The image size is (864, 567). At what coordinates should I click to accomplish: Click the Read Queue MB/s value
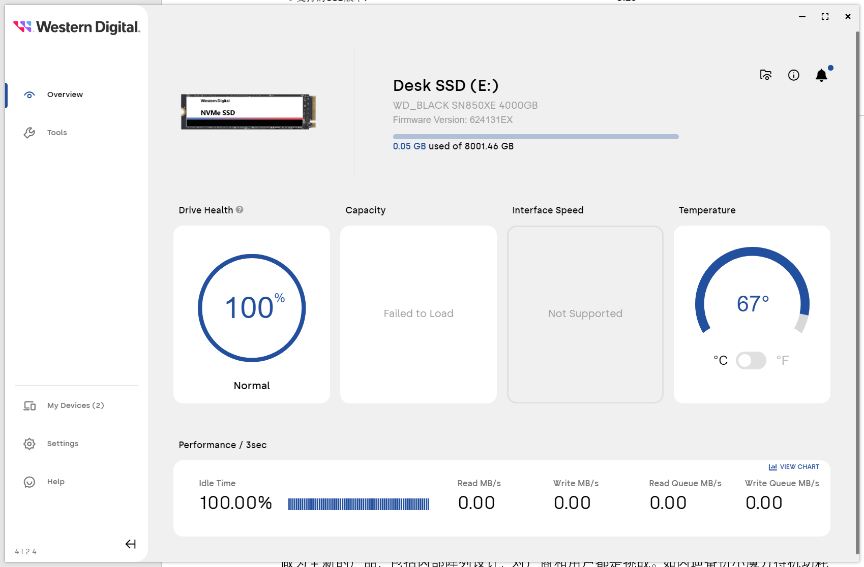click(x=668, y=503)
